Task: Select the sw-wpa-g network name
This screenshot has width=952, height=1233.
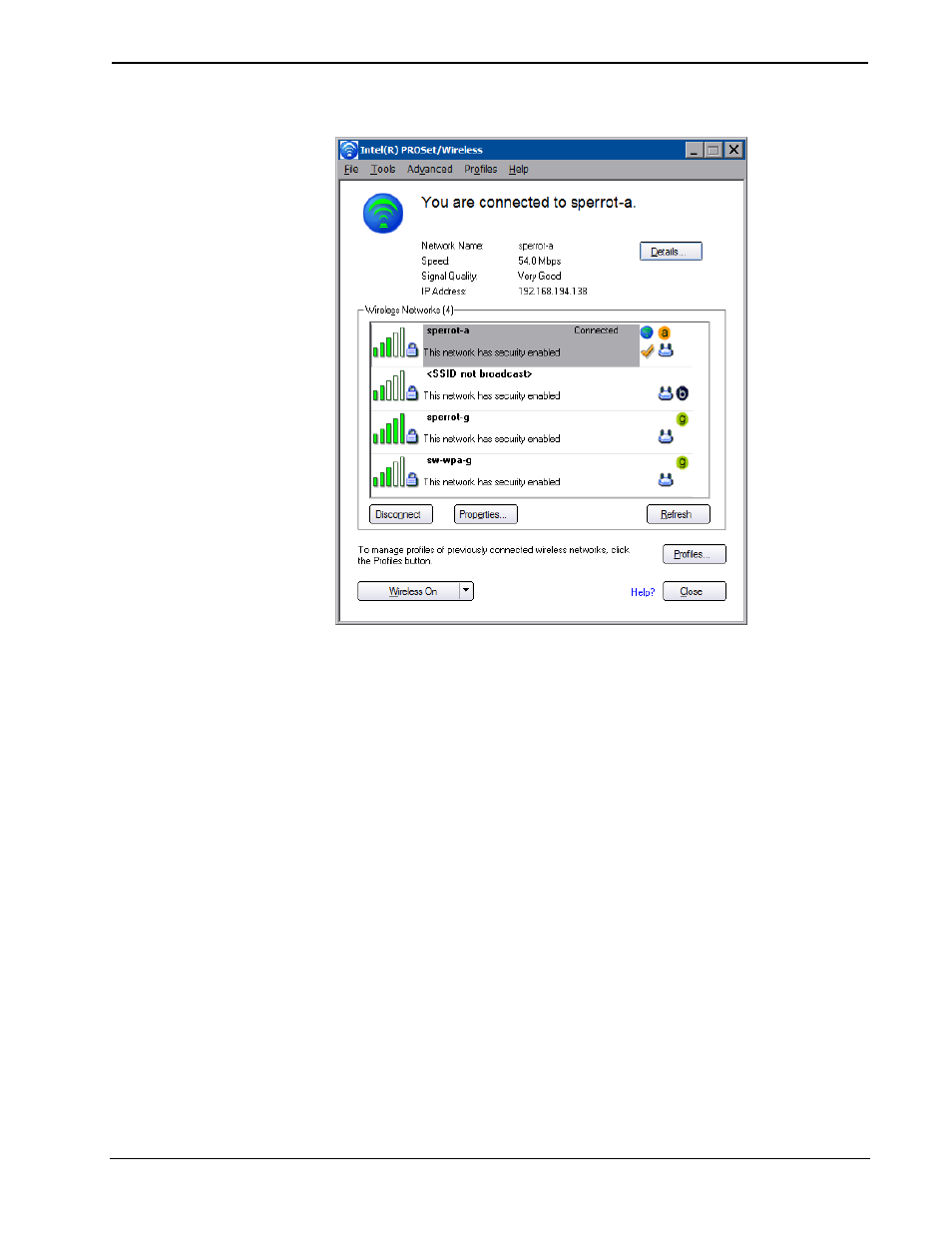Action: 449,460
